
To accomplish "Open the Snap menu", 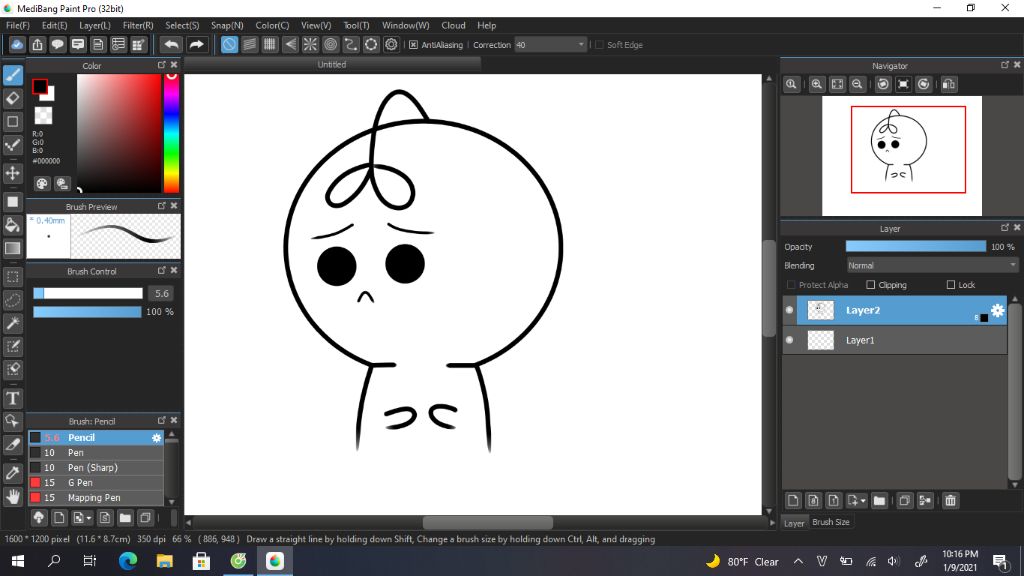I will coord(227,25).
